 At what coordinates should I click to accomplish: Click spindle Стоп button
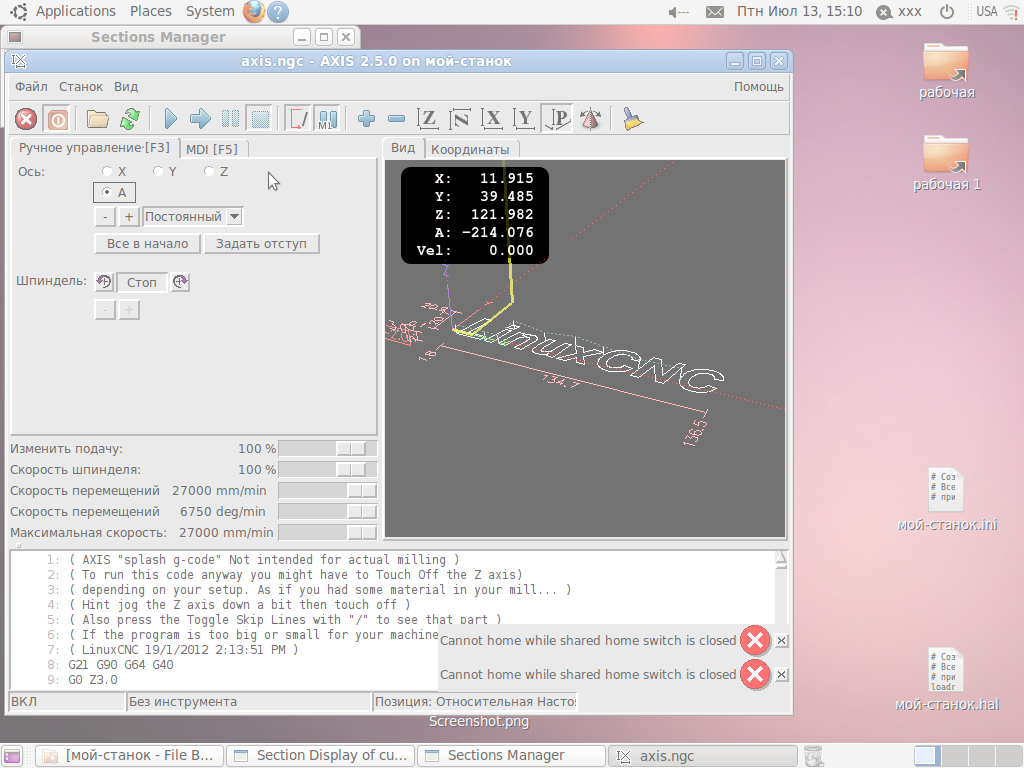(x=142, y=283)
